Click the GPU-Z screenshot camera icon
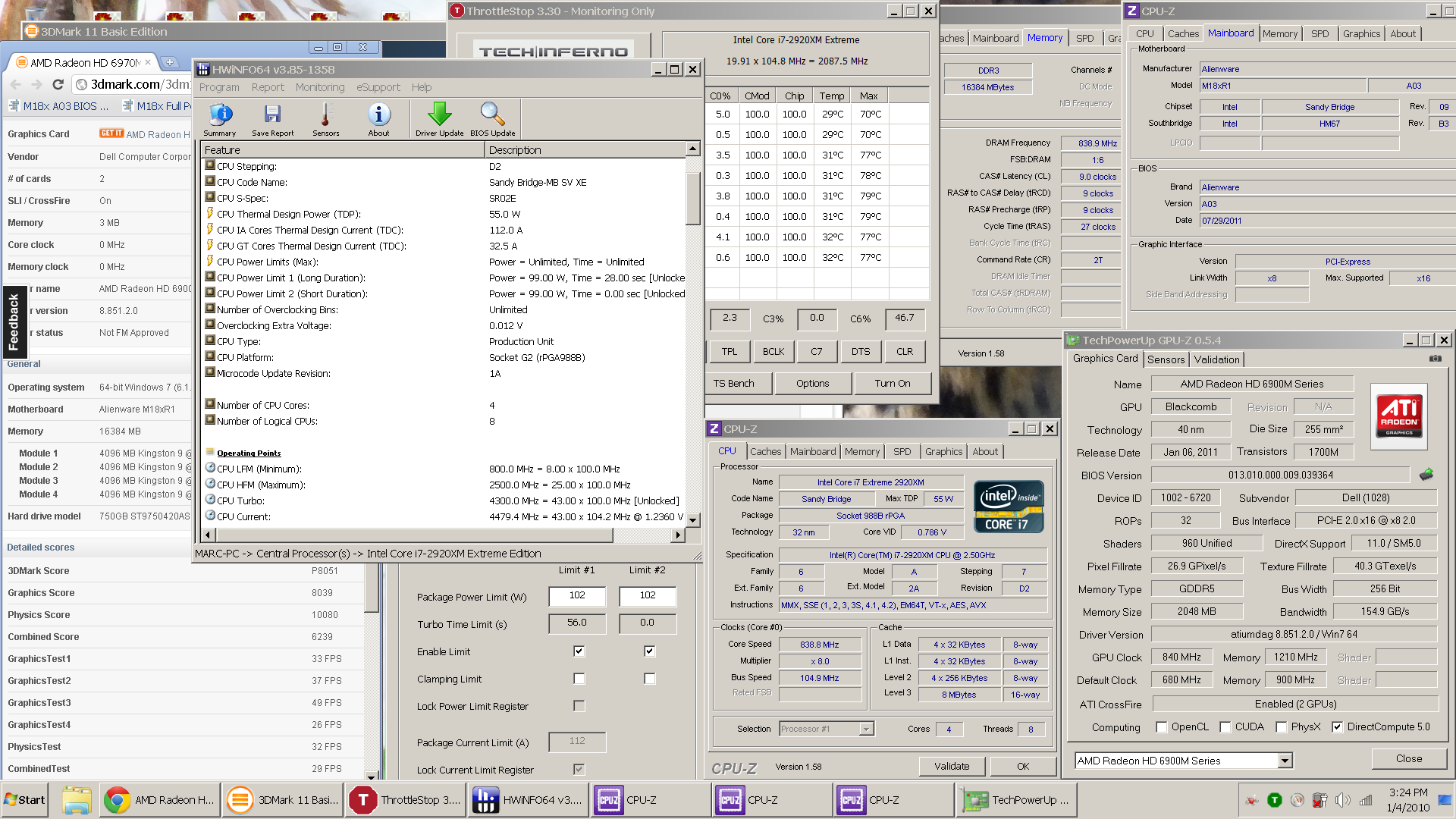 [1435, 359]
